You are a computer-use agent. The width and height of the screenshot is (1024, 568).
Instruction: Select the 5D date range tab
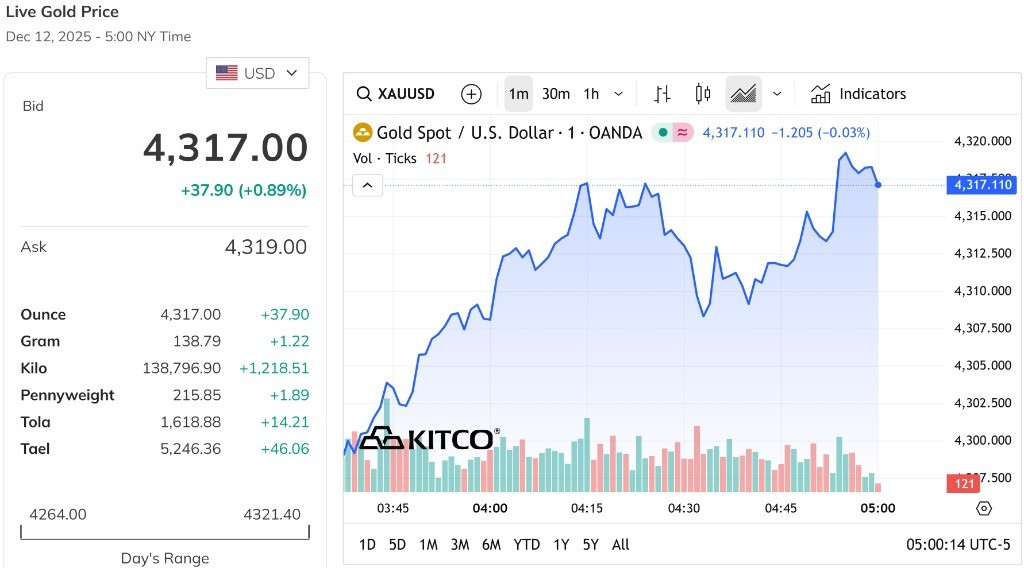(x=397, y=544)
